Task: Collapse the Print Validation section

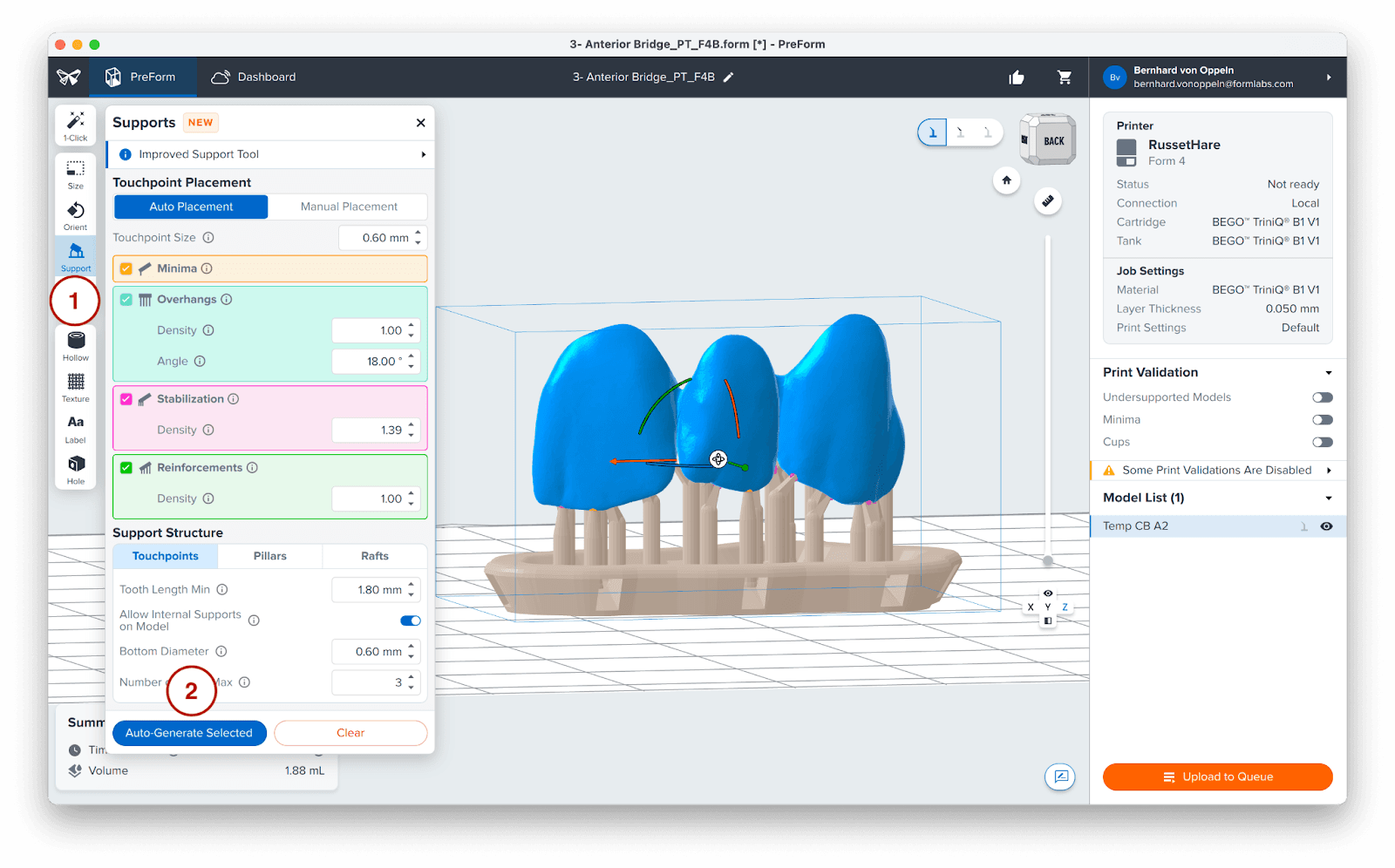Action: click(x=1328, y=373)
